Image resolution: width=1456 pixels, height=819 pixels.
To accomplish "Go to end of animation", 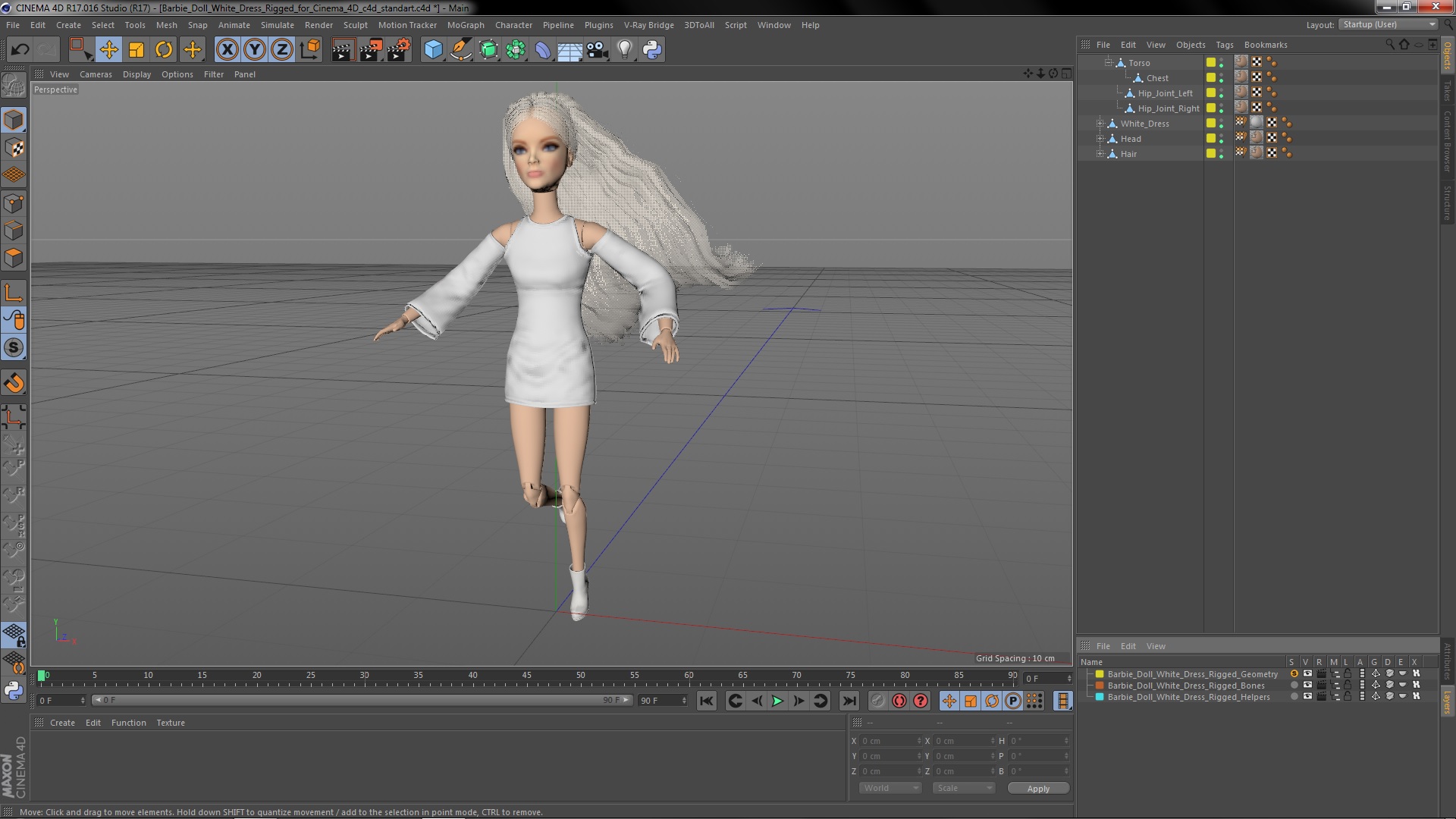I will pos(849,701).
